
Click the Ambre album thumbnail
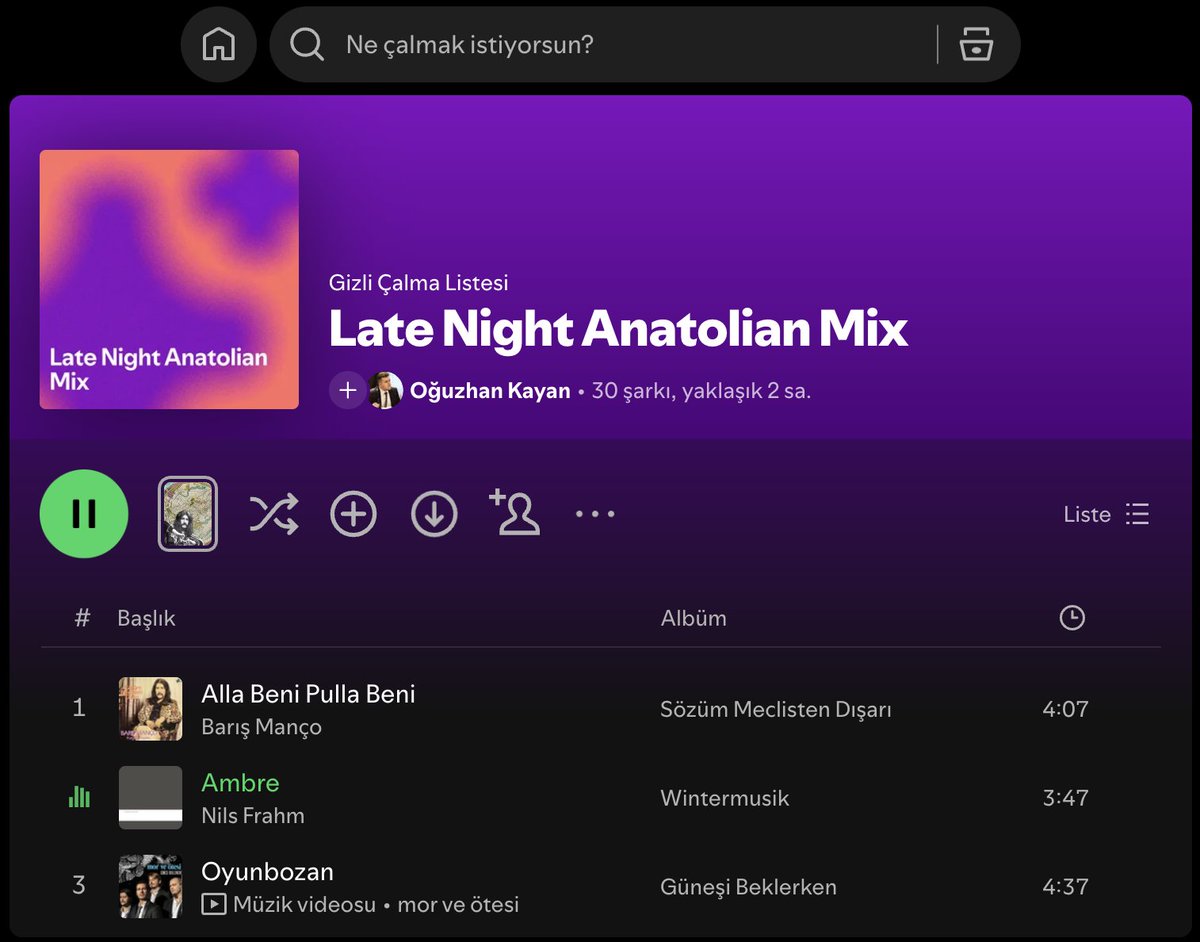(x=150, y=798)
